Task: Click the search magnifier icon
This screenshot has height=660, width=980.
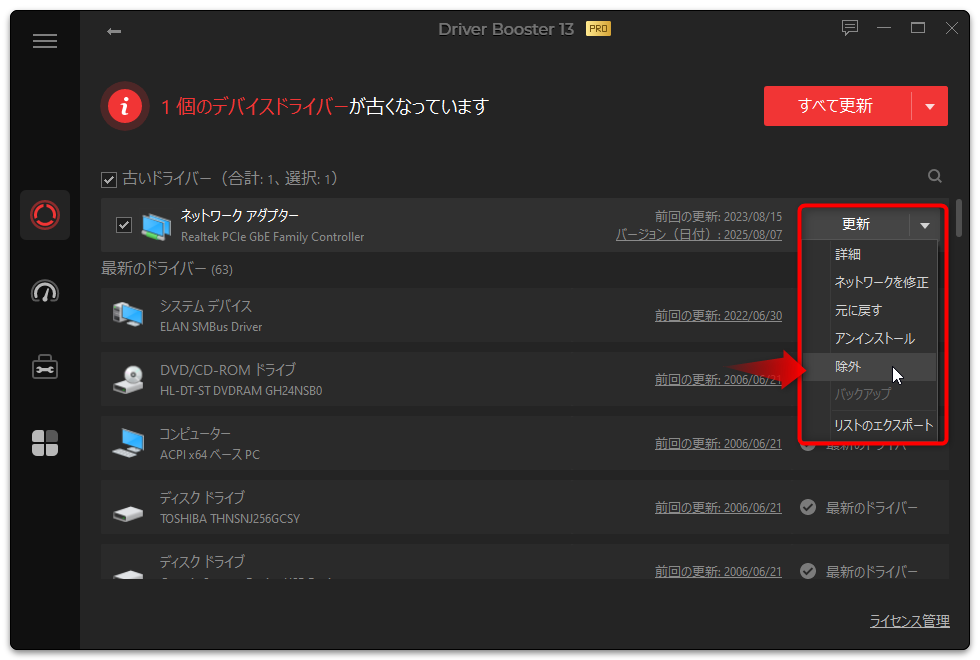Action: pos(935,176)
